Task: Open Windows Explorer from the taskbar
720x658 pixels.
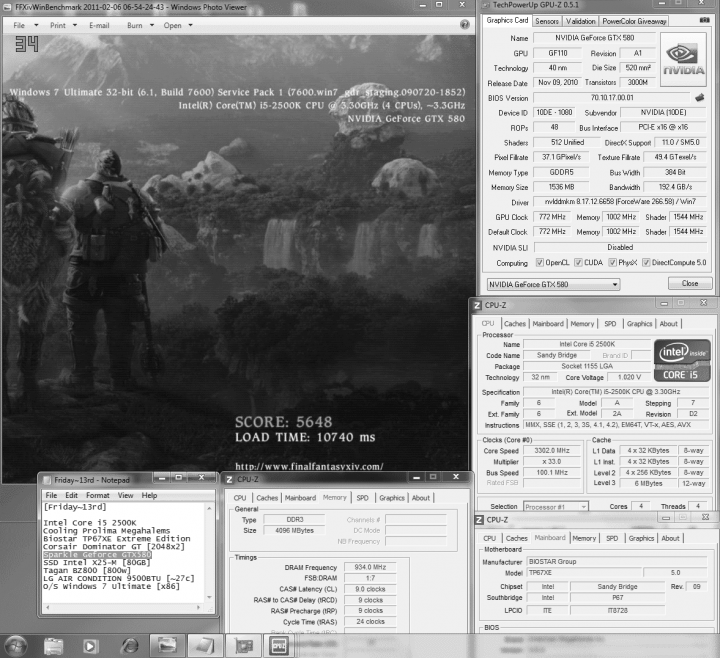Action: coord(53,647)
